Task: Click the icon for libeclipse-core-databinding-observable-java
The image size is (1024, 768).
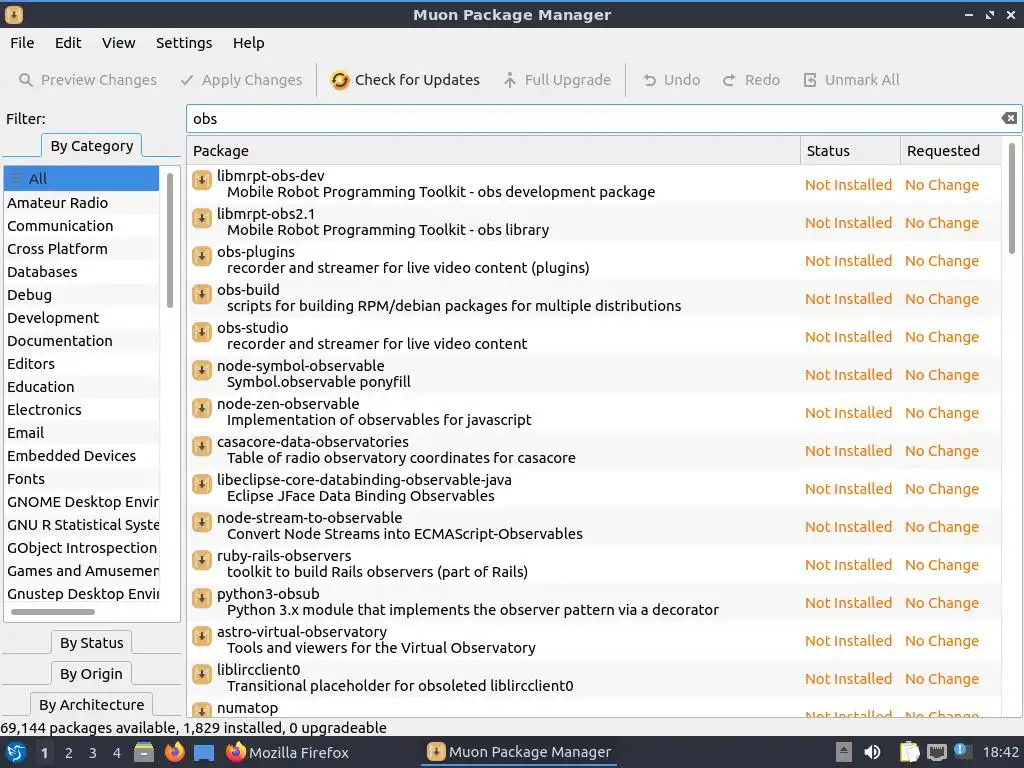Action: coord(202,484)
